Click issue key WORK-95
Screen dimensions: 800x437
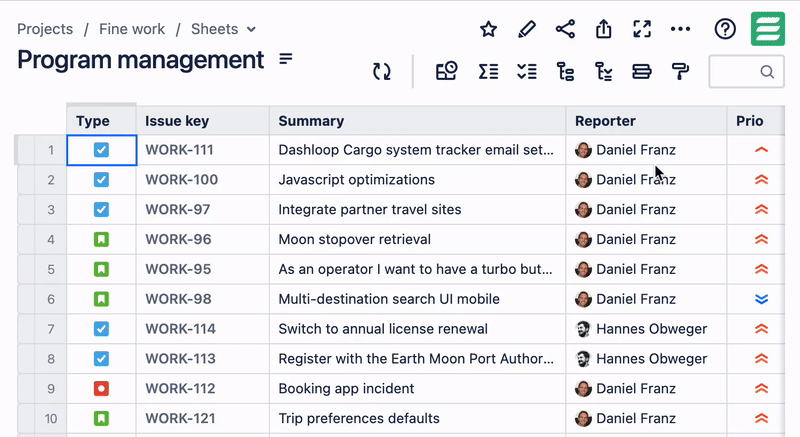point(178,269)
